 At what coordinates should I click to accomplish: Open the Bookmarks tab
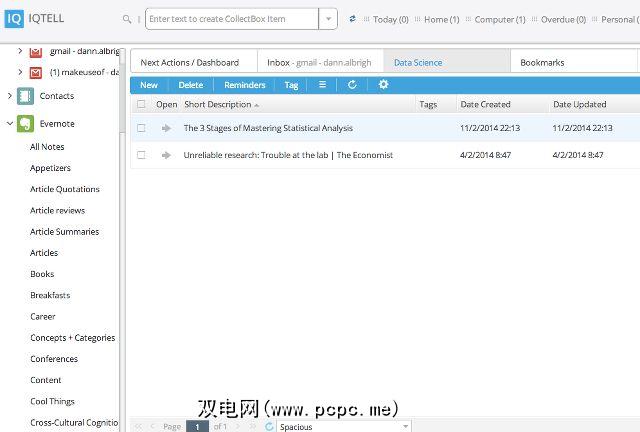pyautogui.click(x=573, y=62)
